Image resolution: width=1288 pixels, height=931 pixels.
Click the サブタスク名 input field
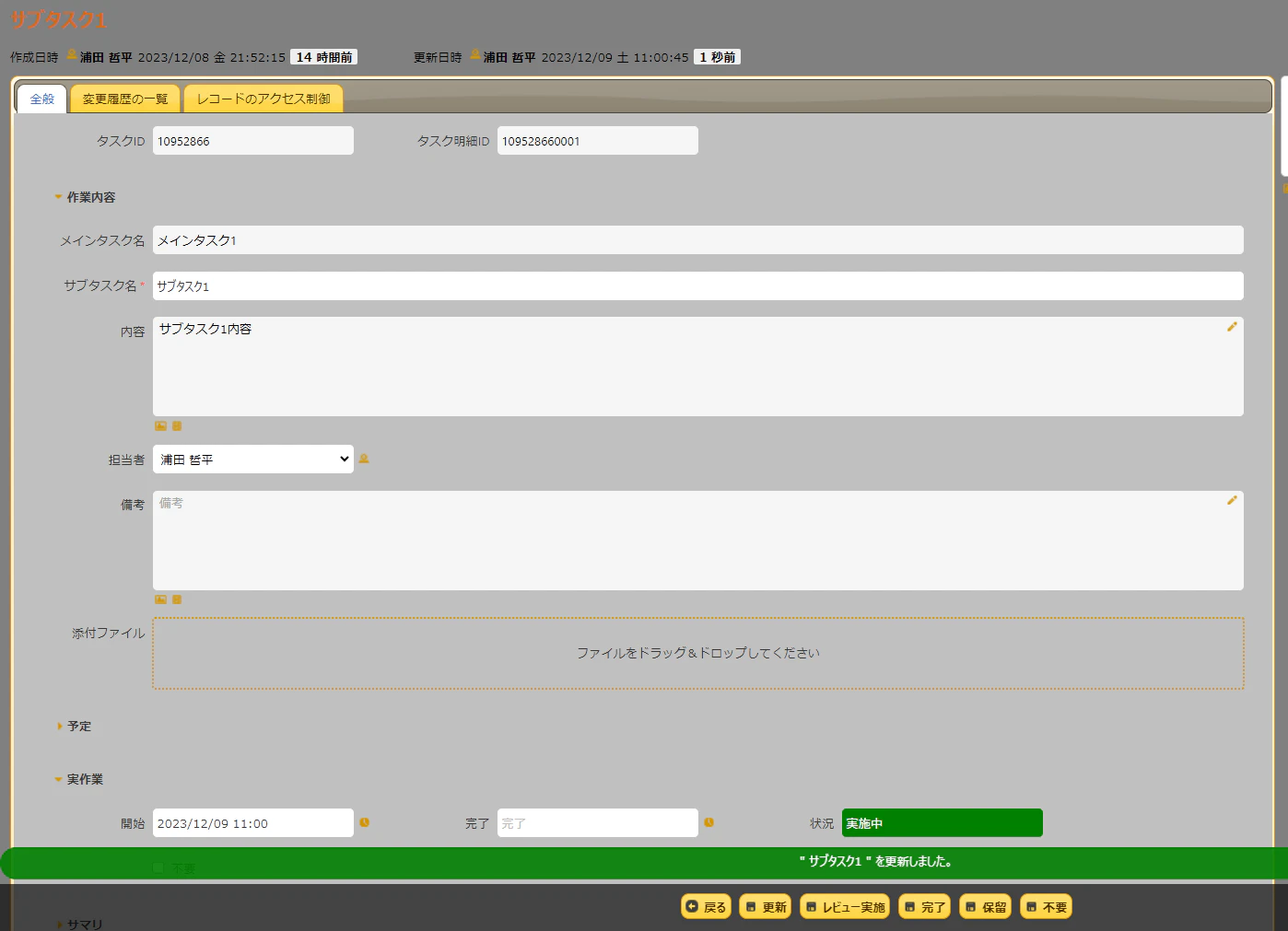(698, 285)
